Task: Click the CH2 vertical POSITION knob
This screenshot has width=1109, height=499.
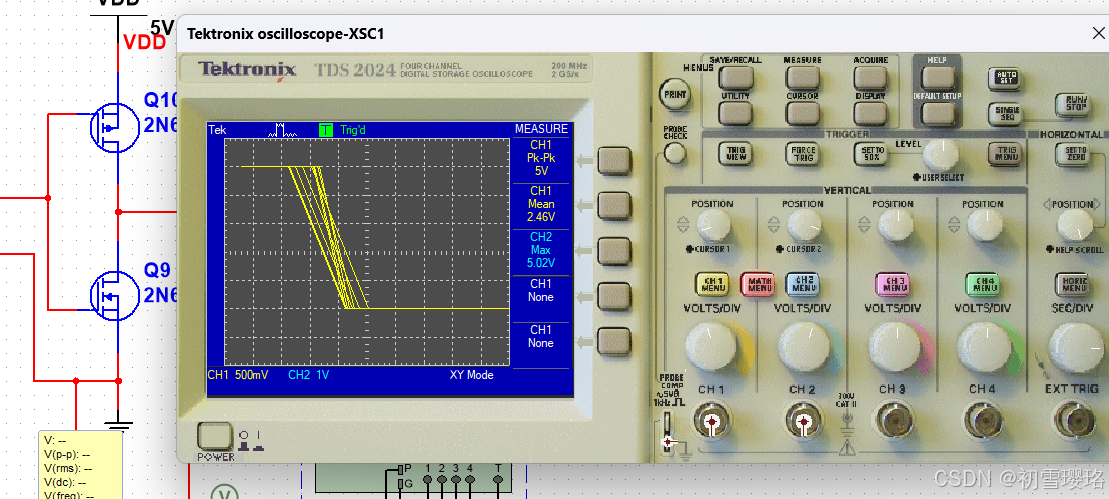Action: tap(803, 226)
